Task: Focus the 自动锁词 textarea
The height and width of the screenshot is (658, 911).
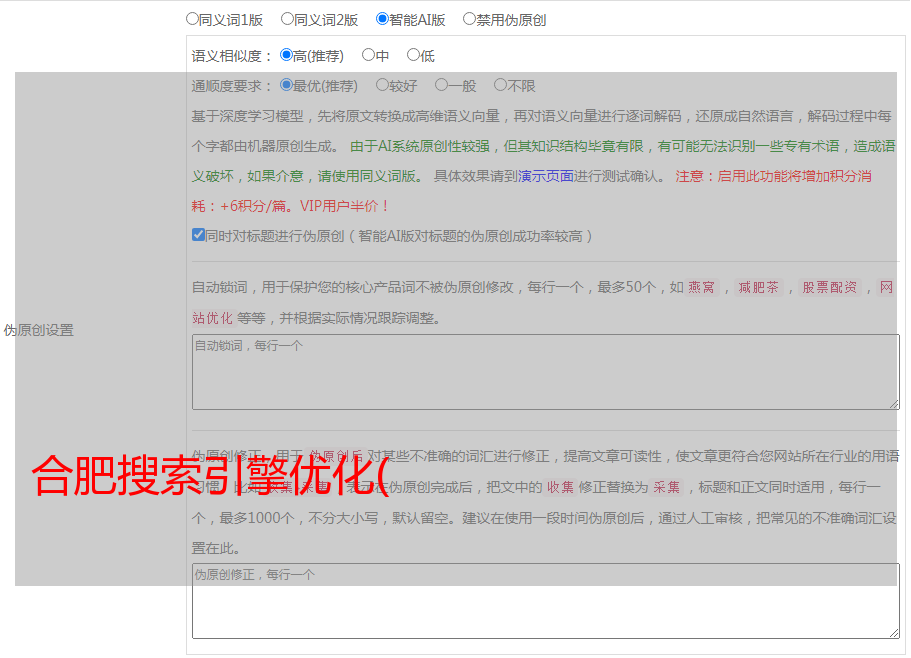Action: coord(546,372)
